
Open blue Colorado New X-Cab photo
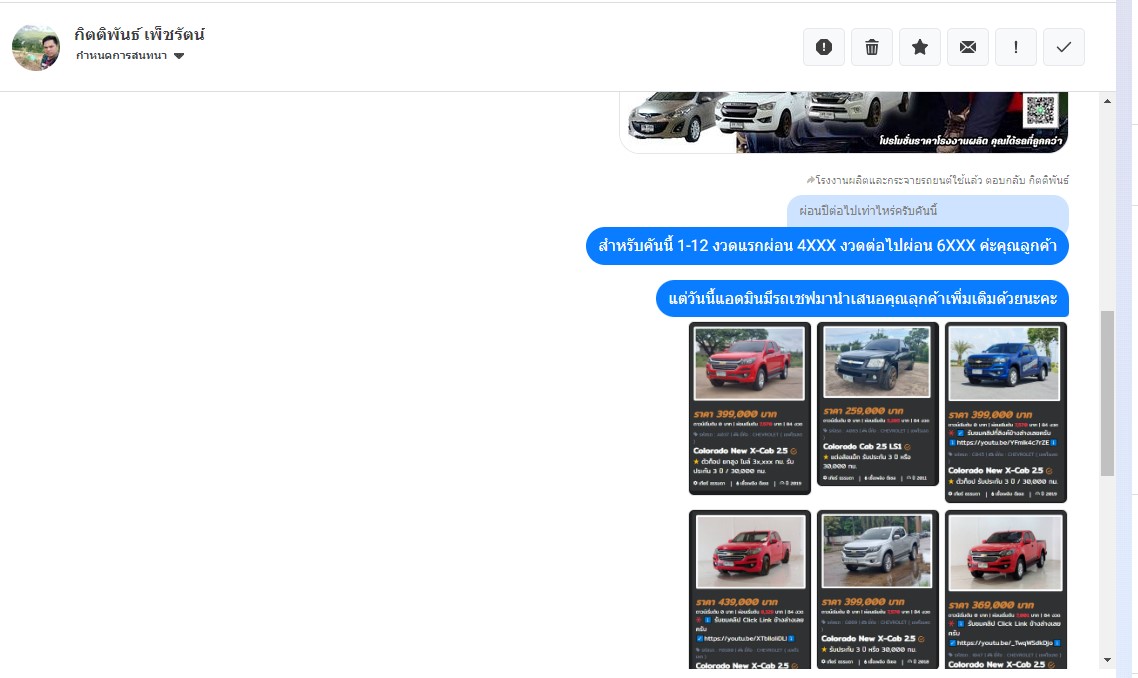(1005, 363)
